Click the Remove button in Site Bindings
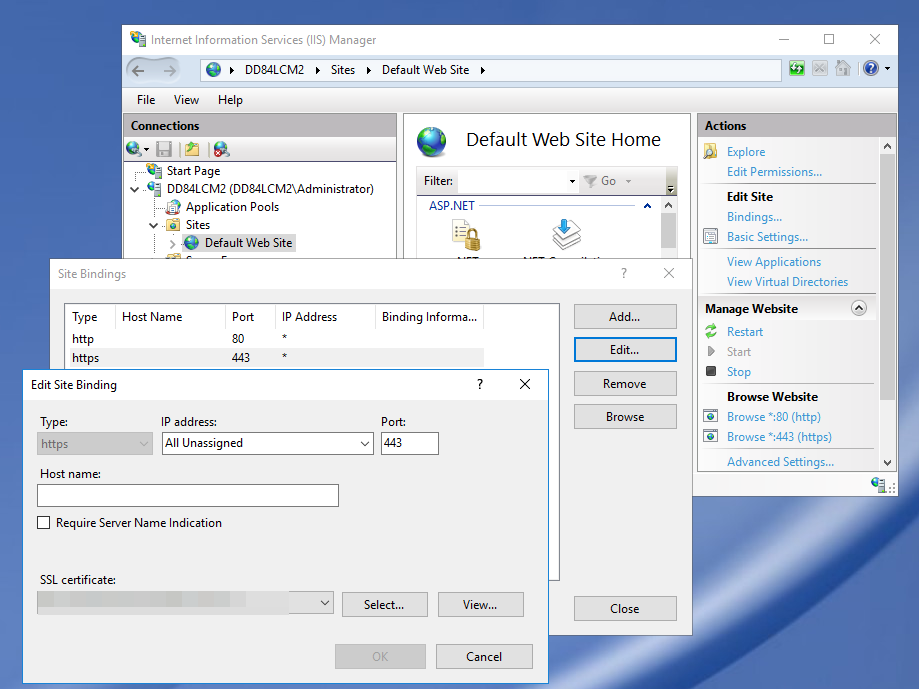919x689 pixels. (625, 384)
